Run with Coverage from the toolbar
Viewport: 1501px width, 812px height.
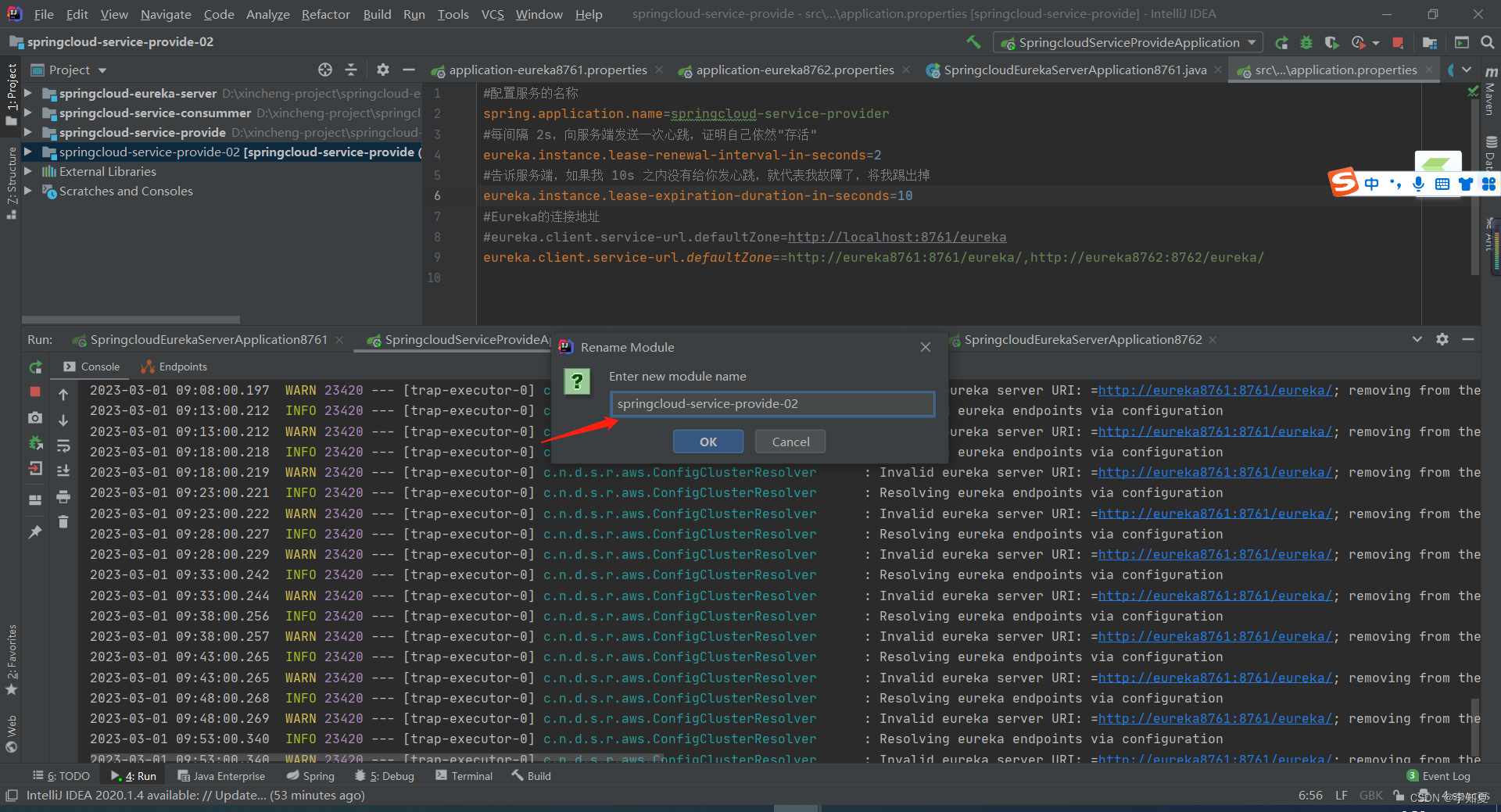coord(1331,42)
